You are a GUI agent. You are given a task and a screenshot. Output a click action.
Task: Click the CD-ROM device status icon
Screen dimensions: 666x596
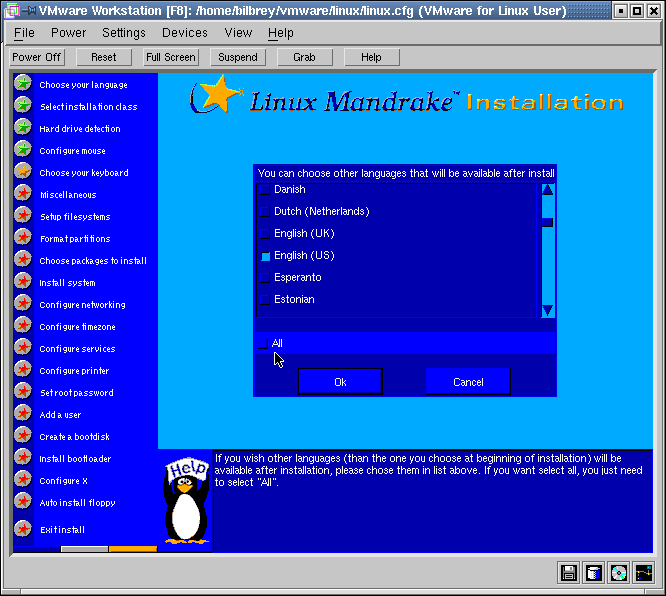pyautogui.click(x=619, y=573)
